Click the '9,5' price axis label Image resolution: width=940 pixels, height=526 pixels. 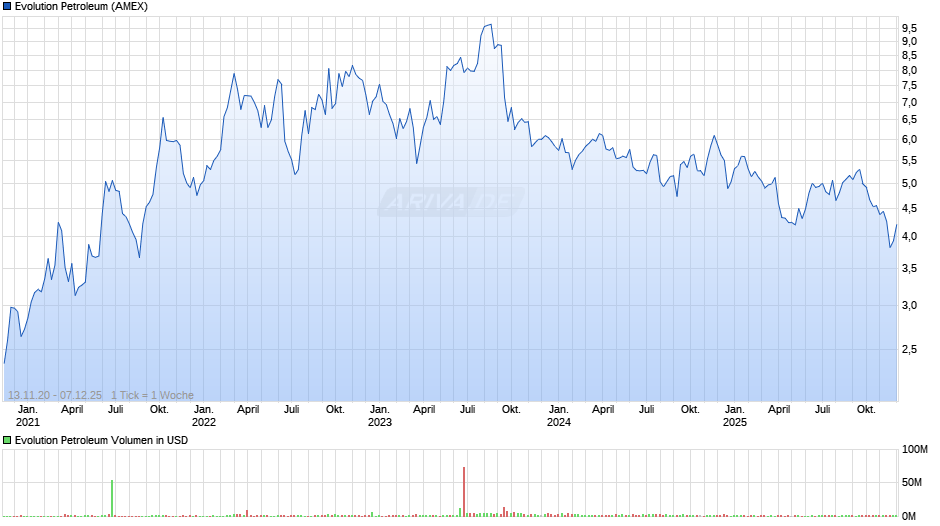point(909,28)
